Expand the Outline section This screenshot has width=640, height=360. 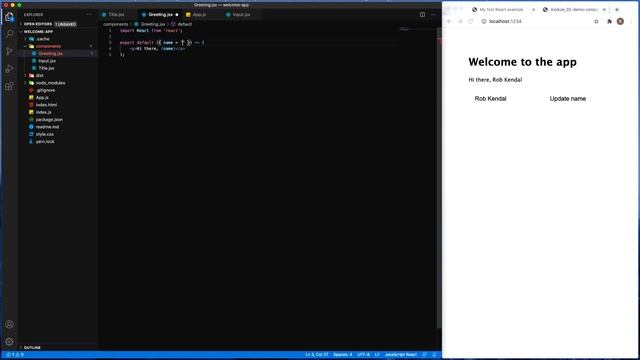pos(32,348)
